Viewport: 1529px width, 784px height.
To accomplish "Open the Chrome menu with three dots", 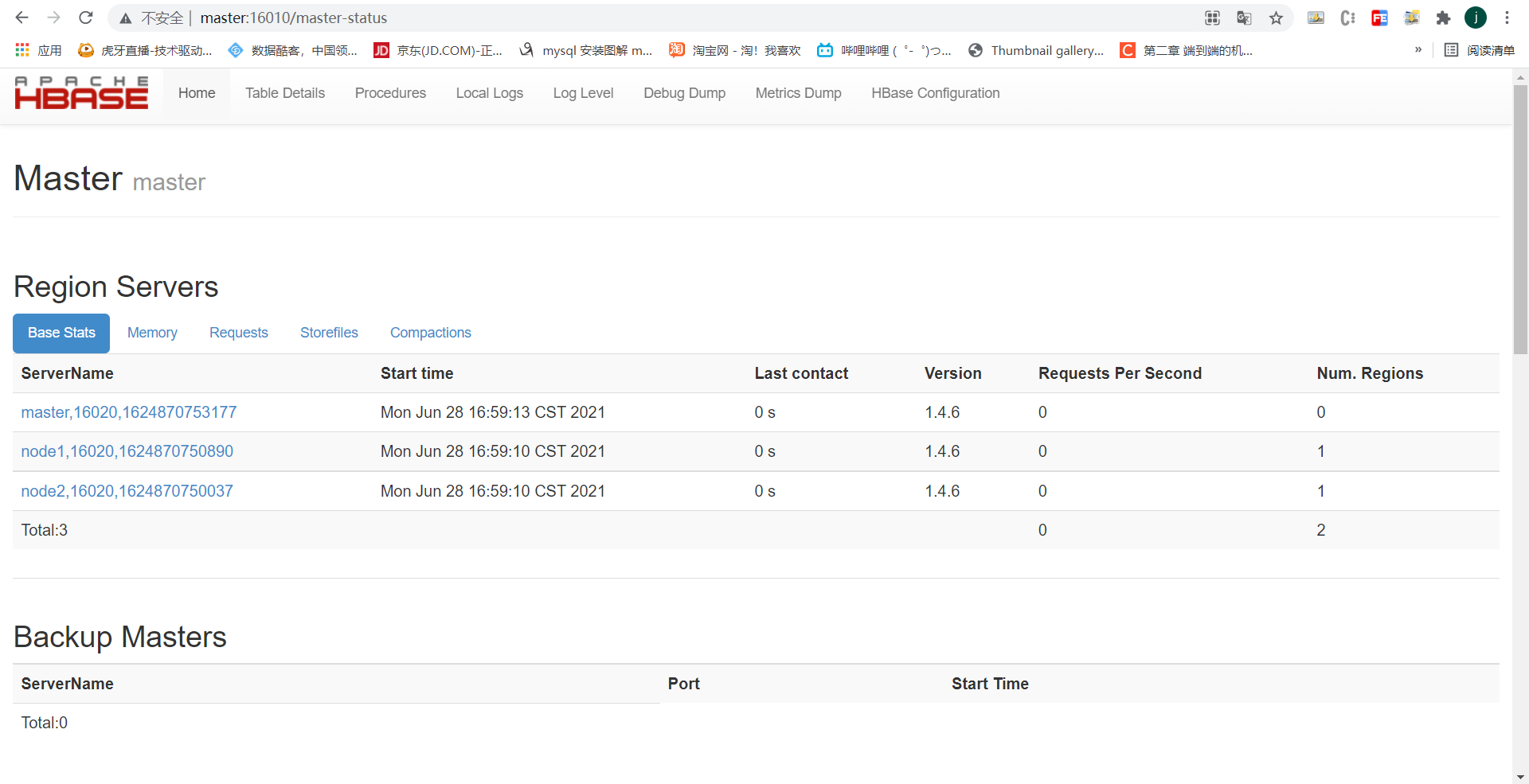I will tap(1507, 18).
